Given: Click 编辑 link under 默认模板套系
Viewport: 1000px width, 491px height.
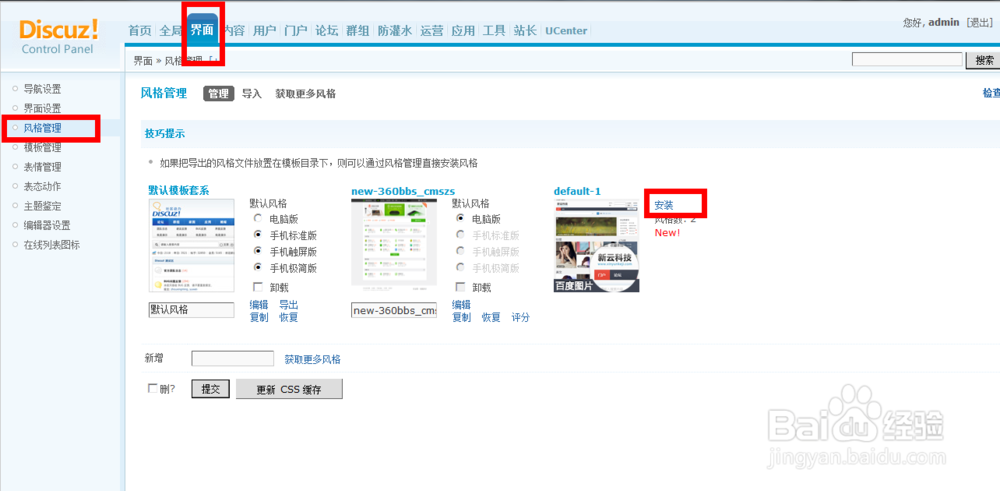Looking at the screenshot, I should pyautogui.click(x=259, y=305).
